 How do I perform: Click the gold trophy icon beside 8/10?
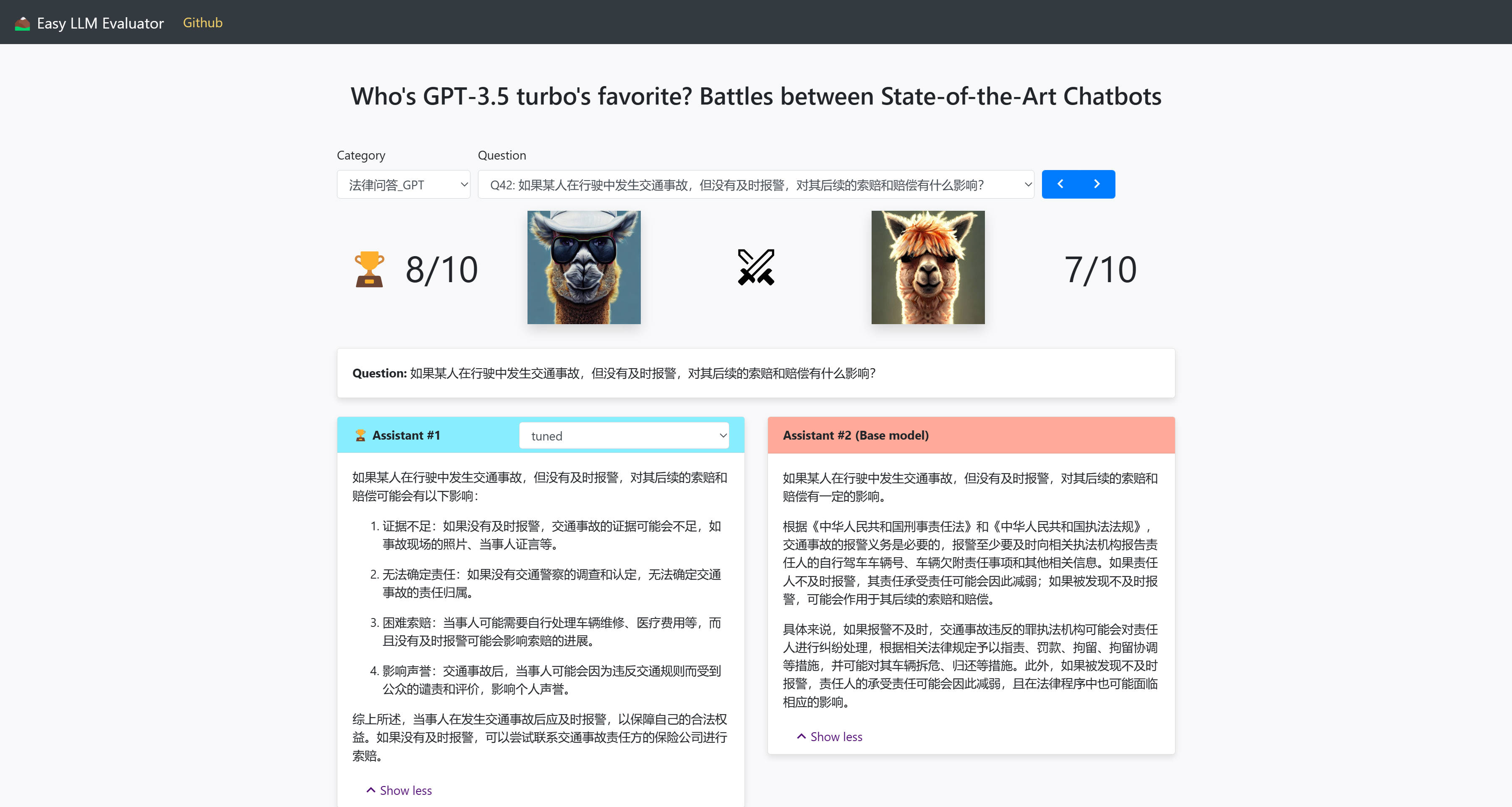369,269
